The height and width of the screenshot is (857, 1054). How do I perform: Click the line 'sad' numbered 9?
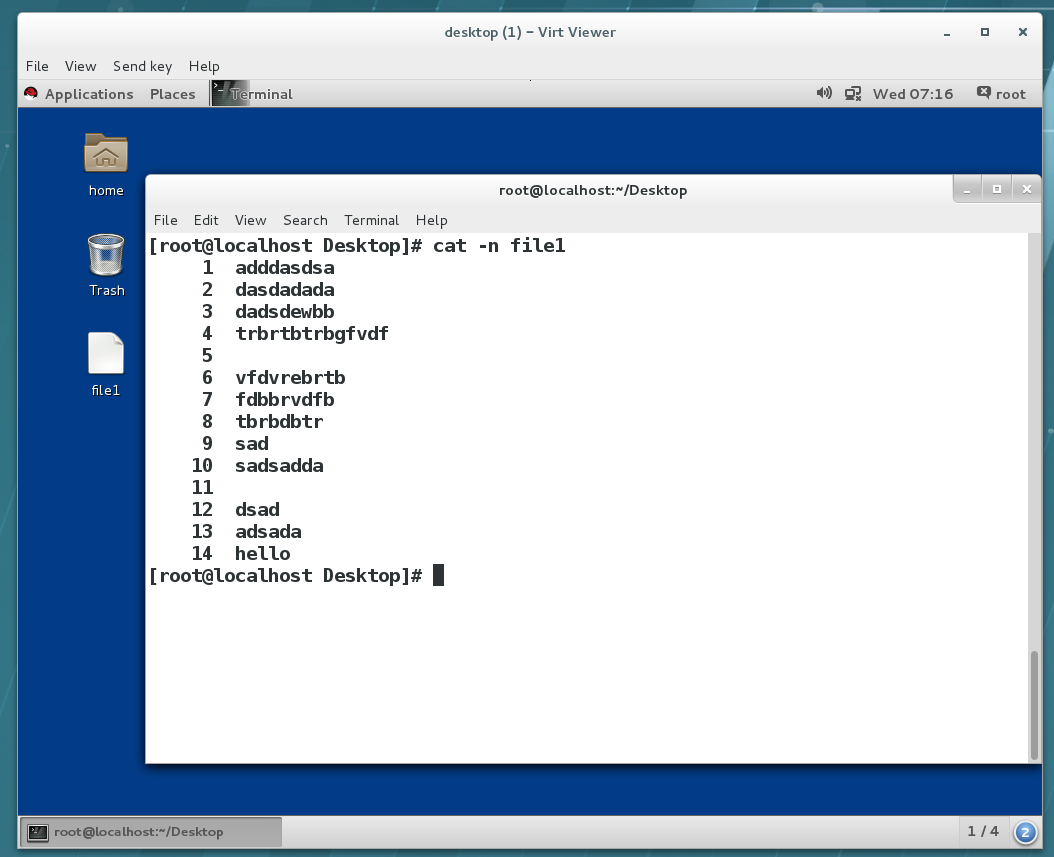coord(252,444)
